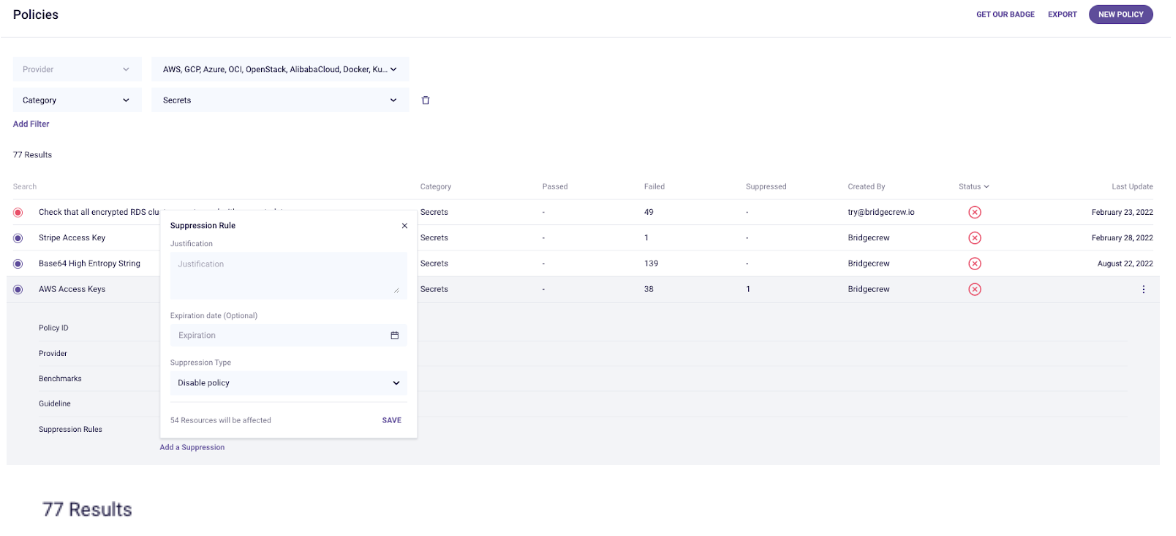This screenshot has width=1176, height=536.
Task: Click the Add a Suppression link
Action: [x=192, y=447]
